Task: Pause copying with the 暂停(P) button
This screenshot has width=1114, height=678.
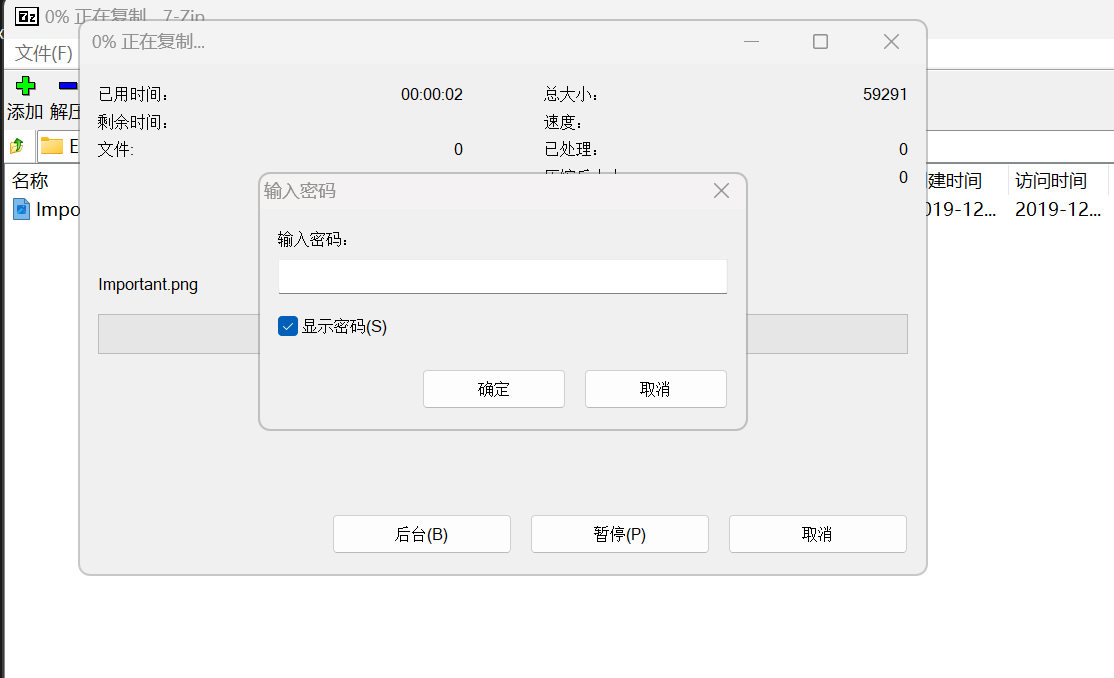Action: (x=619, y=534)
